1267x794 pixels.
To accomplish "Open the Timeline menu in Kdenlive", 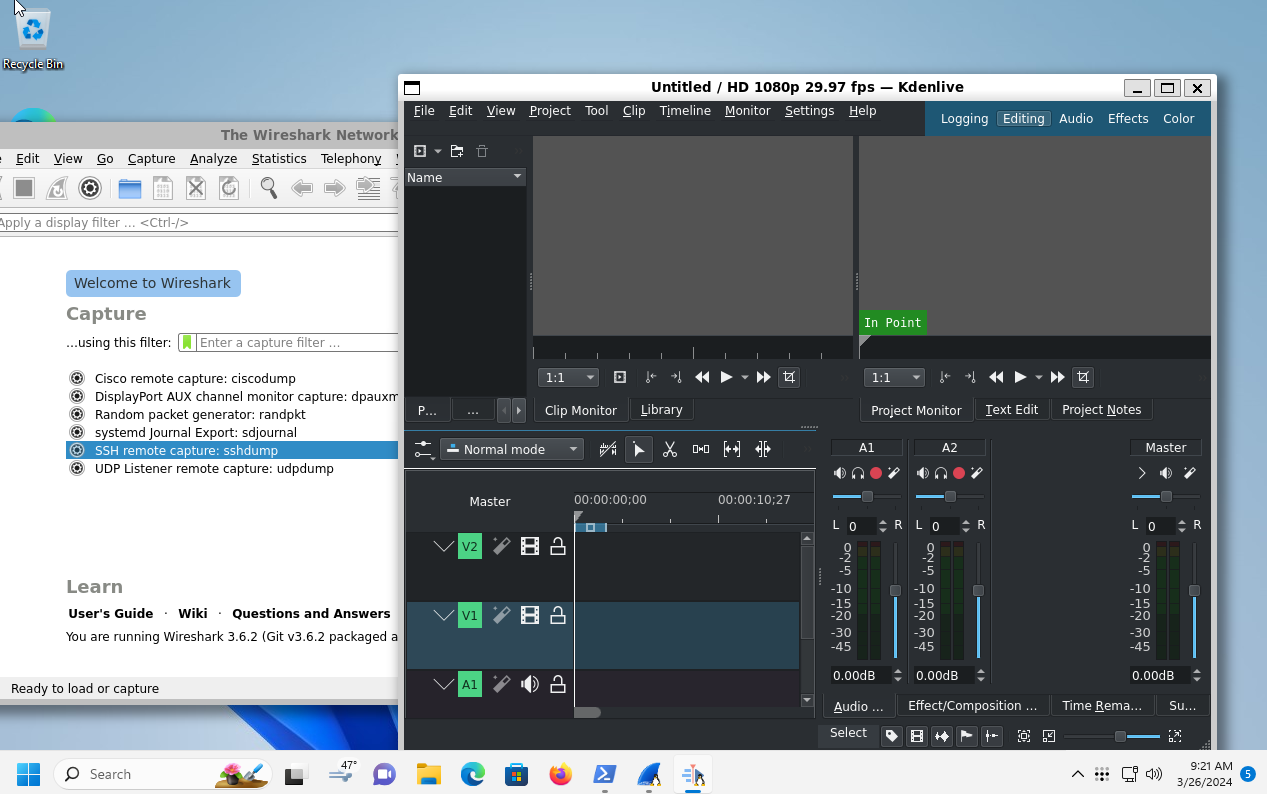I will (685, 111).
